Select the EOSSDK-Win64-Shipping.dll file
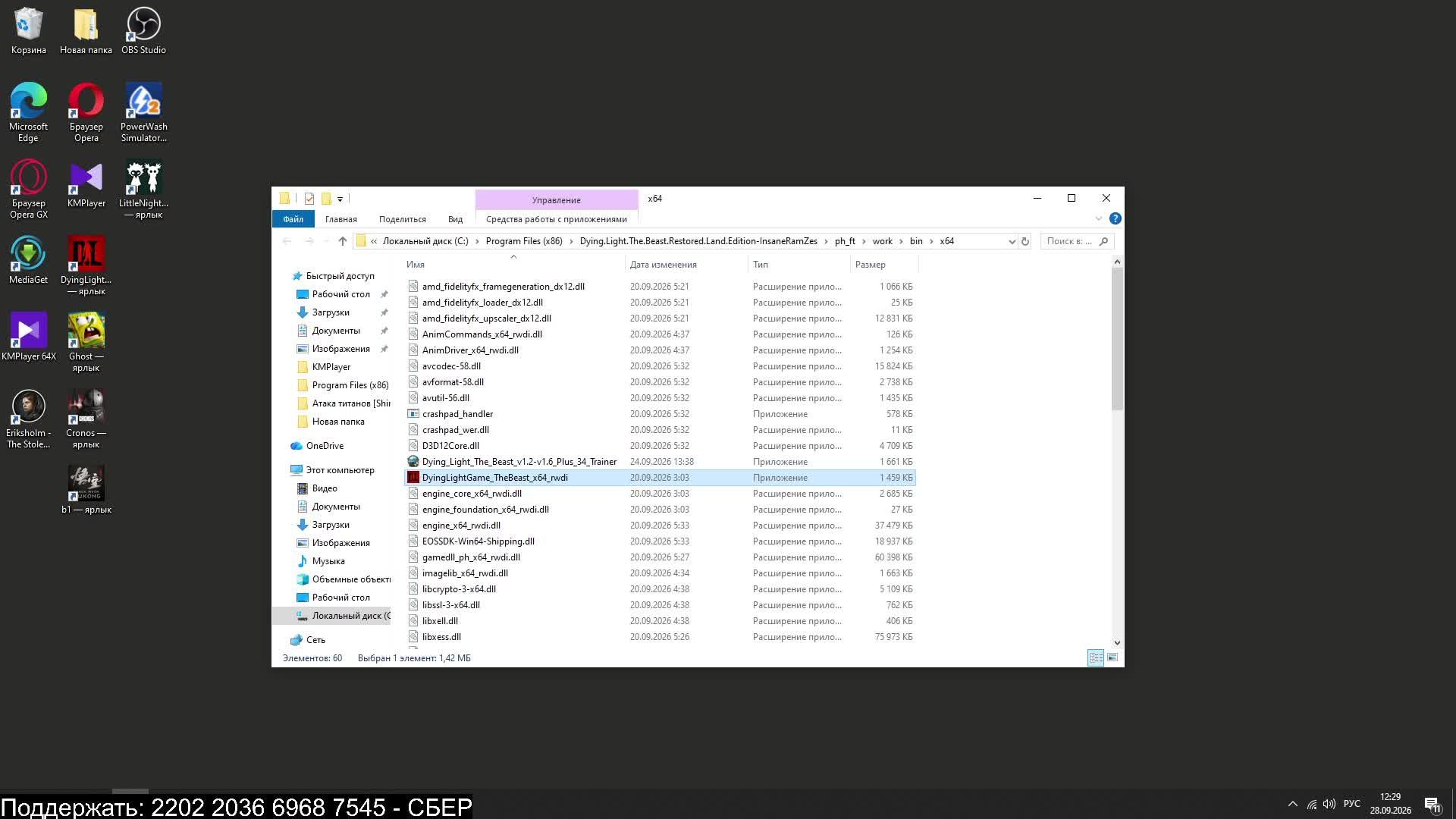 click(660, 541)
